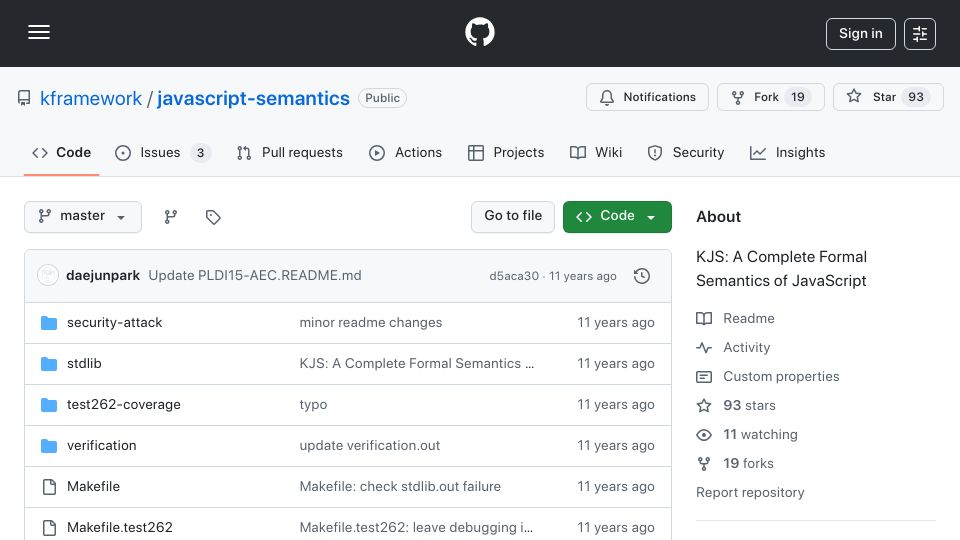
Task: View commit history clock icon
Action: coord(642,276)
